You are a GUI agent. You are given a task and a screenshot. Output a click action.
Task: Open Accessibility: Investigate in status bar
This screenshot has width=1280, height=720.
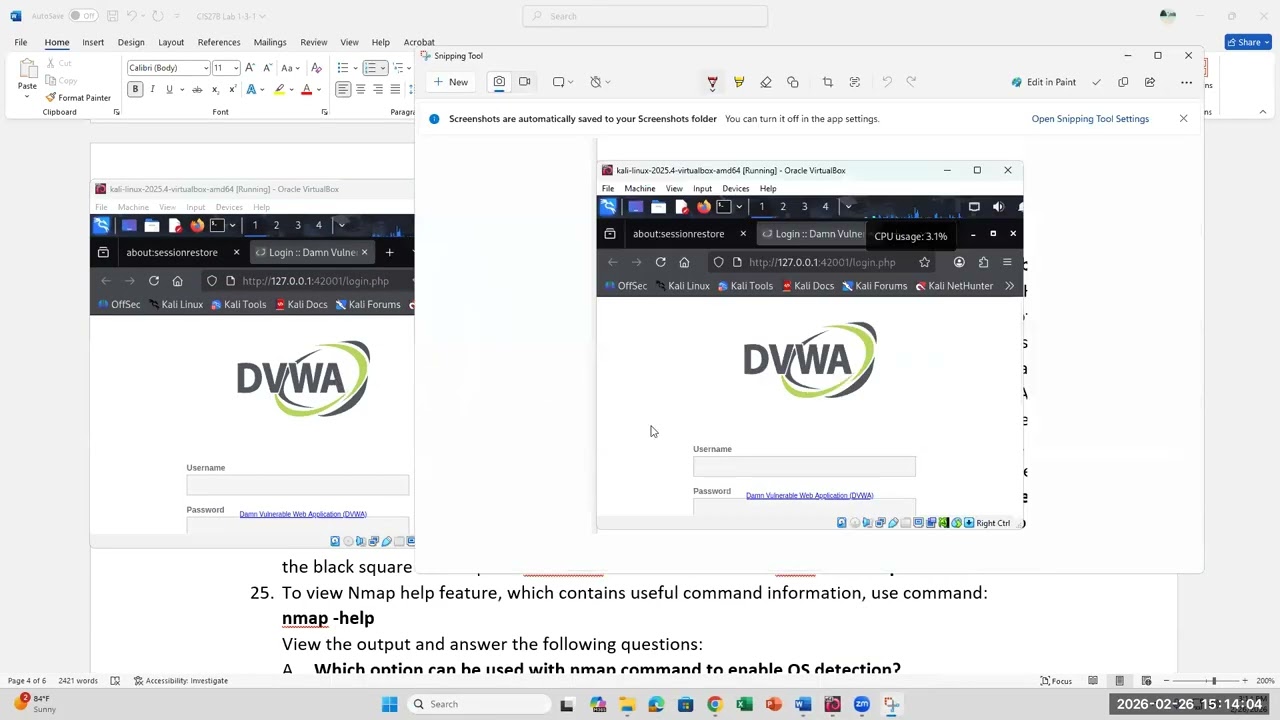pos(180,681)
